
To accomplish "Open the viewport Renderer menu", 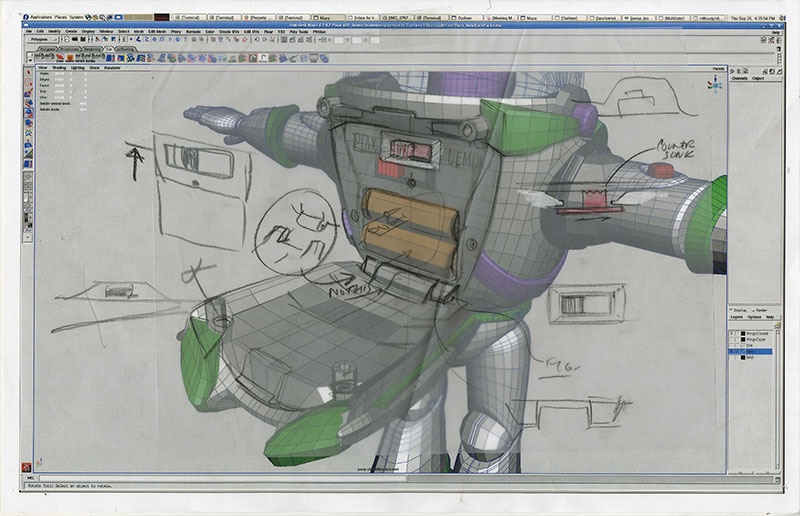I will point(112,68).
